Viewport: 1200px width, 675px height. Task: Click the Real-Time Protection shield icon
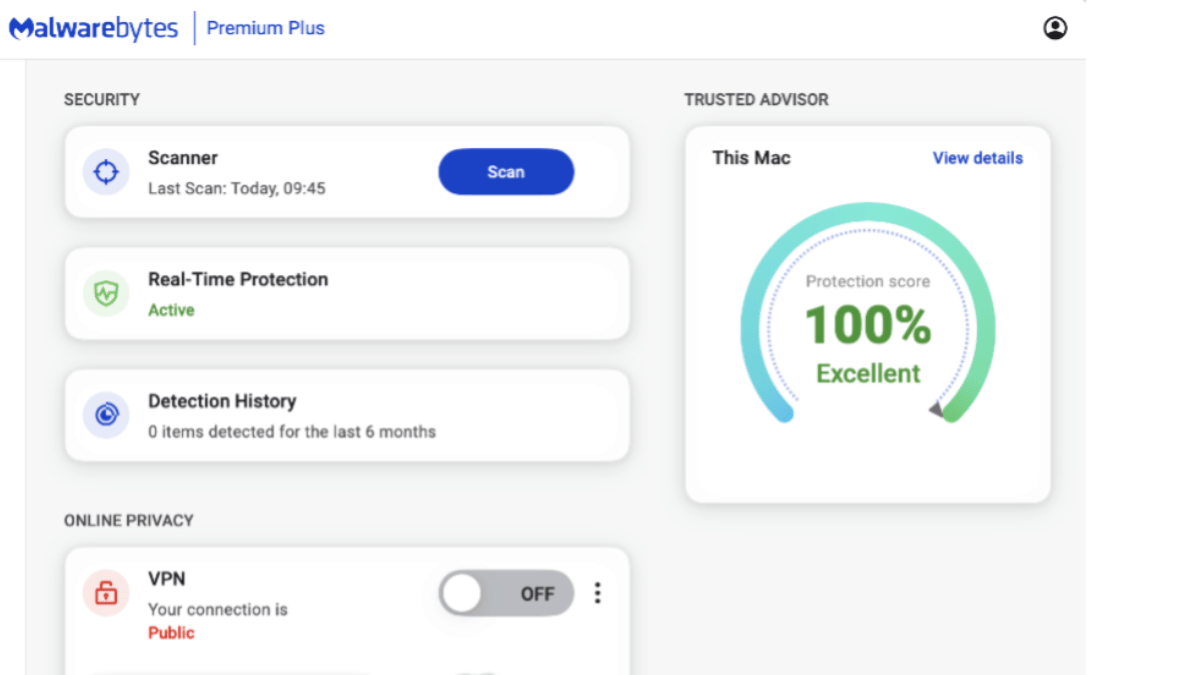tap(106, 293)
